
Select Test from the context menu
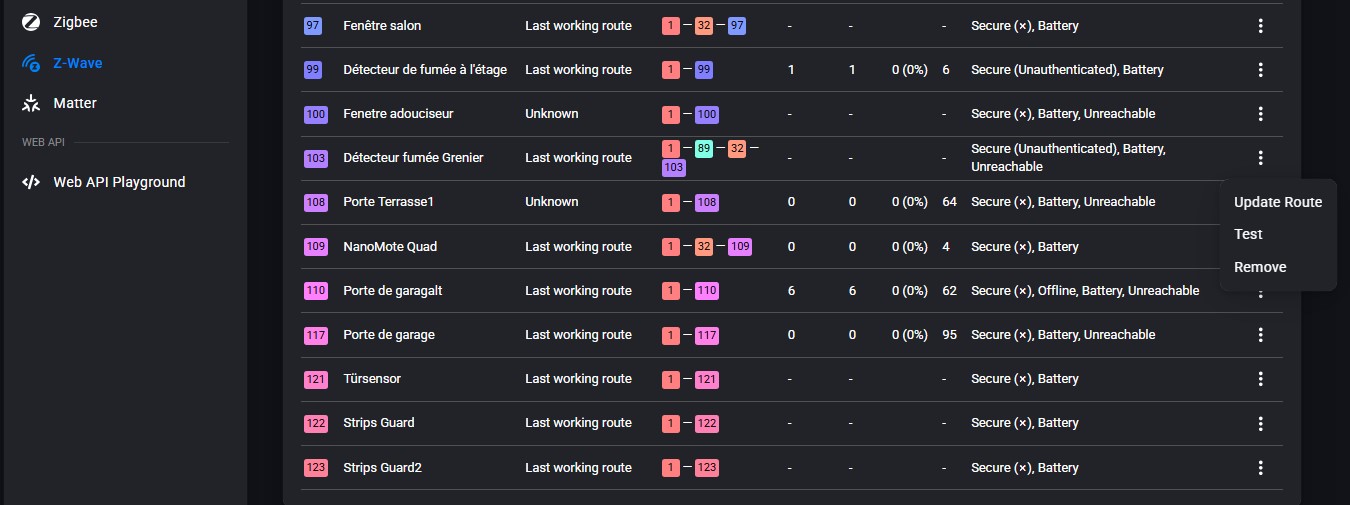[x=1248, y=234]
